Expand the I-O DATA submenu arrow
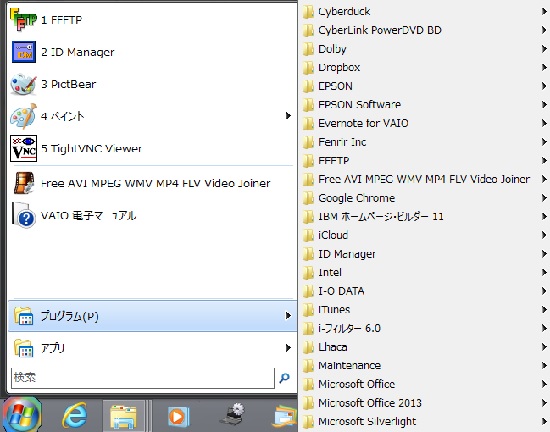 (x=544, y=291)
